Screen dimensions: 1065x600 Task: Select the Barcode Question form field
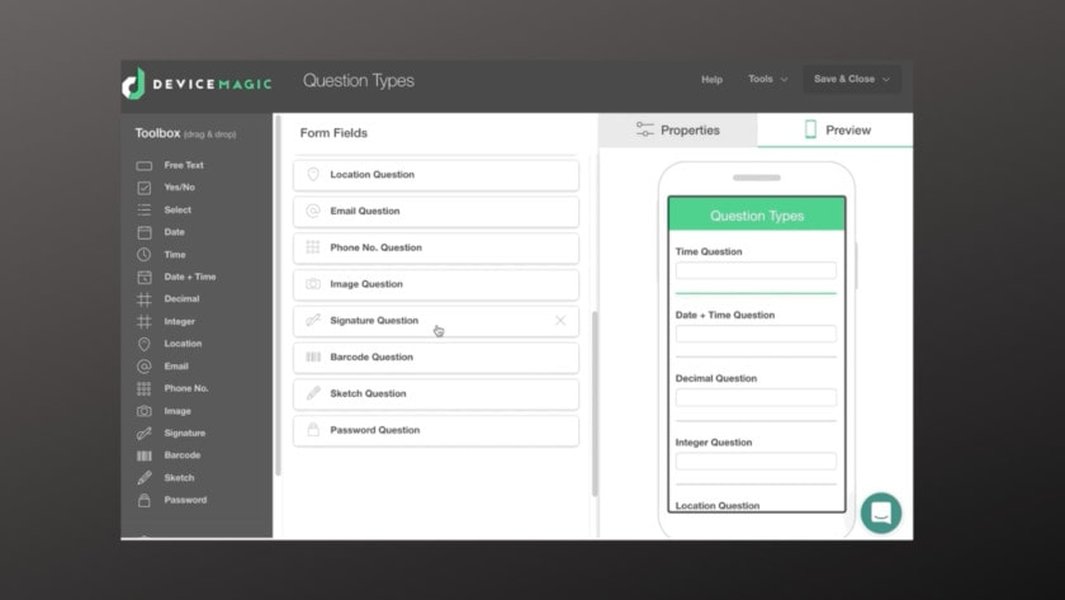[x=436, y=357]
